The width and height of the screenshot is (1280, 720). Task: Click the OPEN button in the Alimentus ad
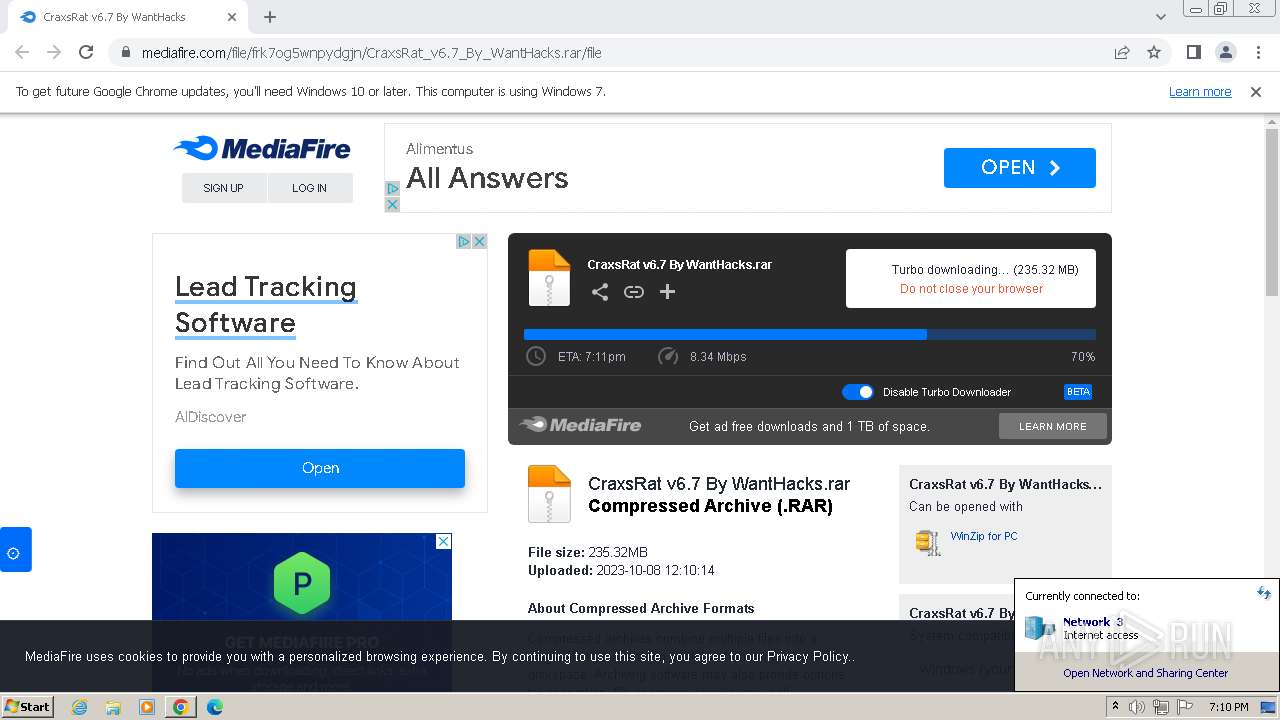pos(1019,168)
